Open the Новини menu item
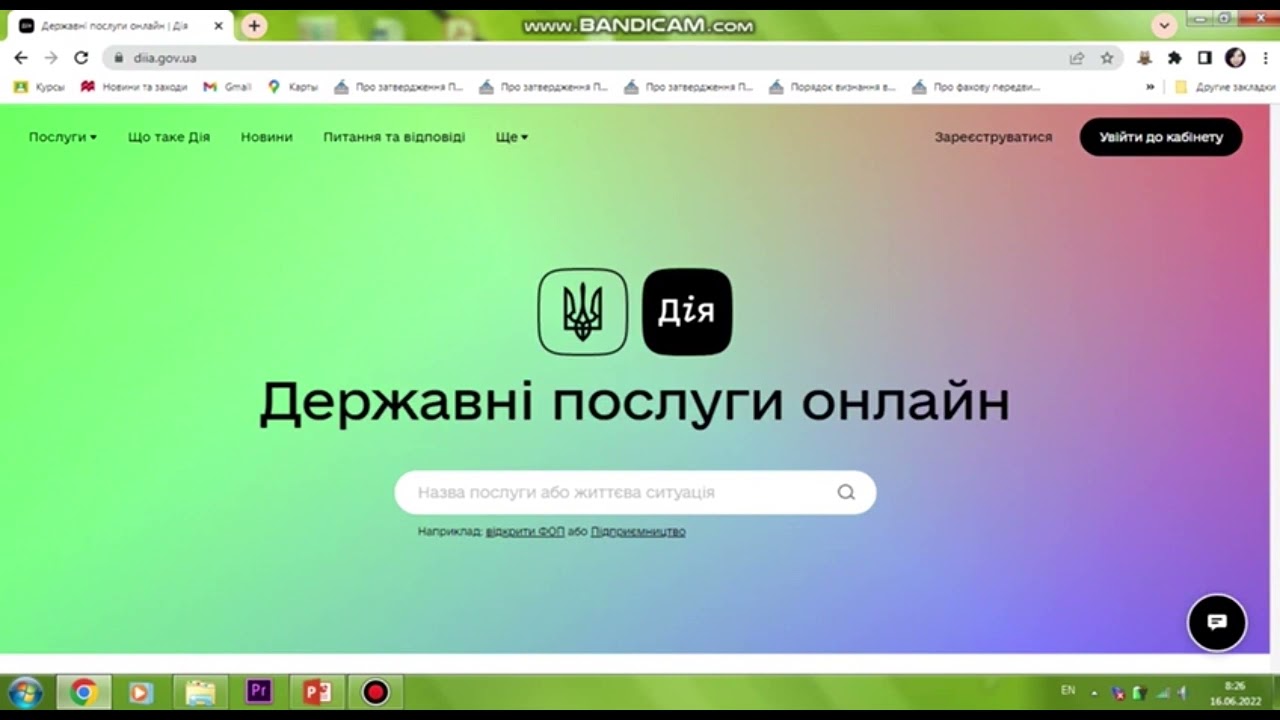This screenshot has height=720, width=1280. tap(267, 137)
